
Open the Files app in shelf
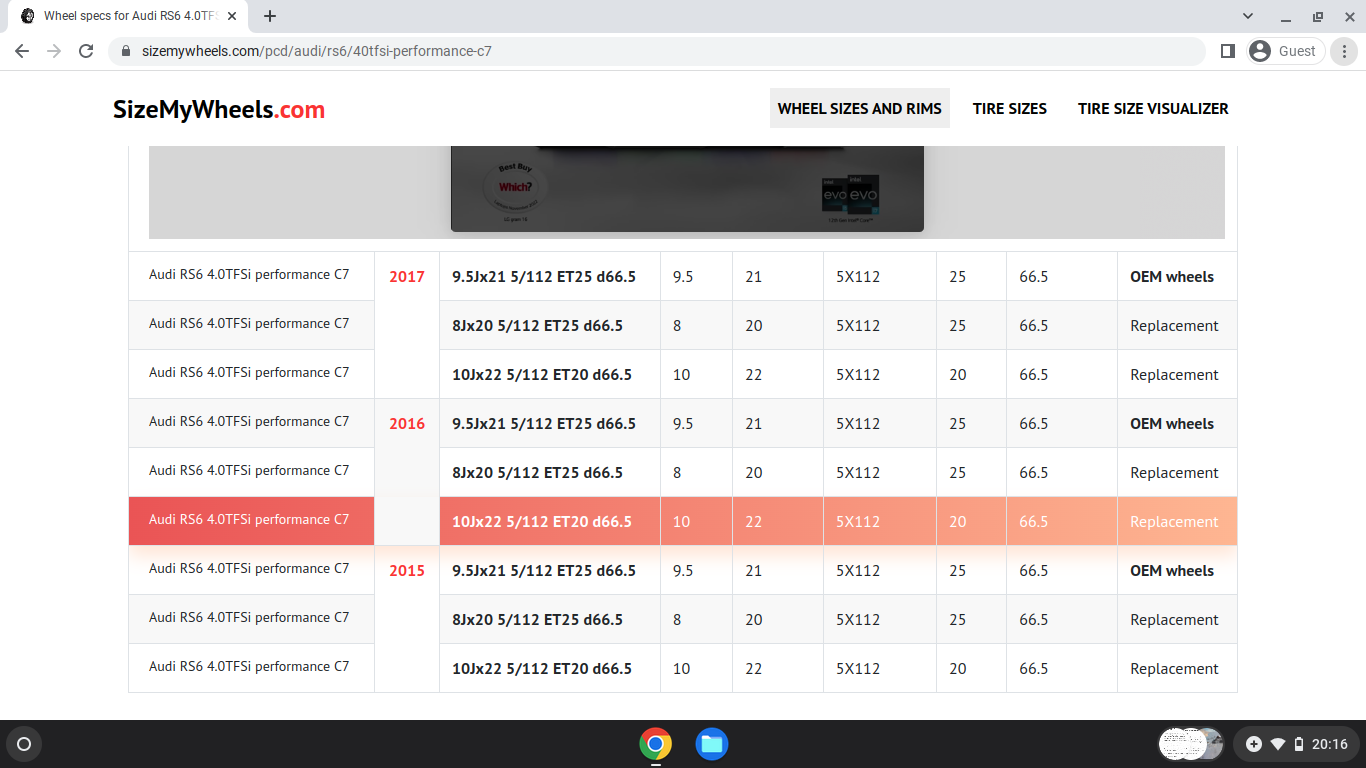pyautogui.click(x=711, y=744)
